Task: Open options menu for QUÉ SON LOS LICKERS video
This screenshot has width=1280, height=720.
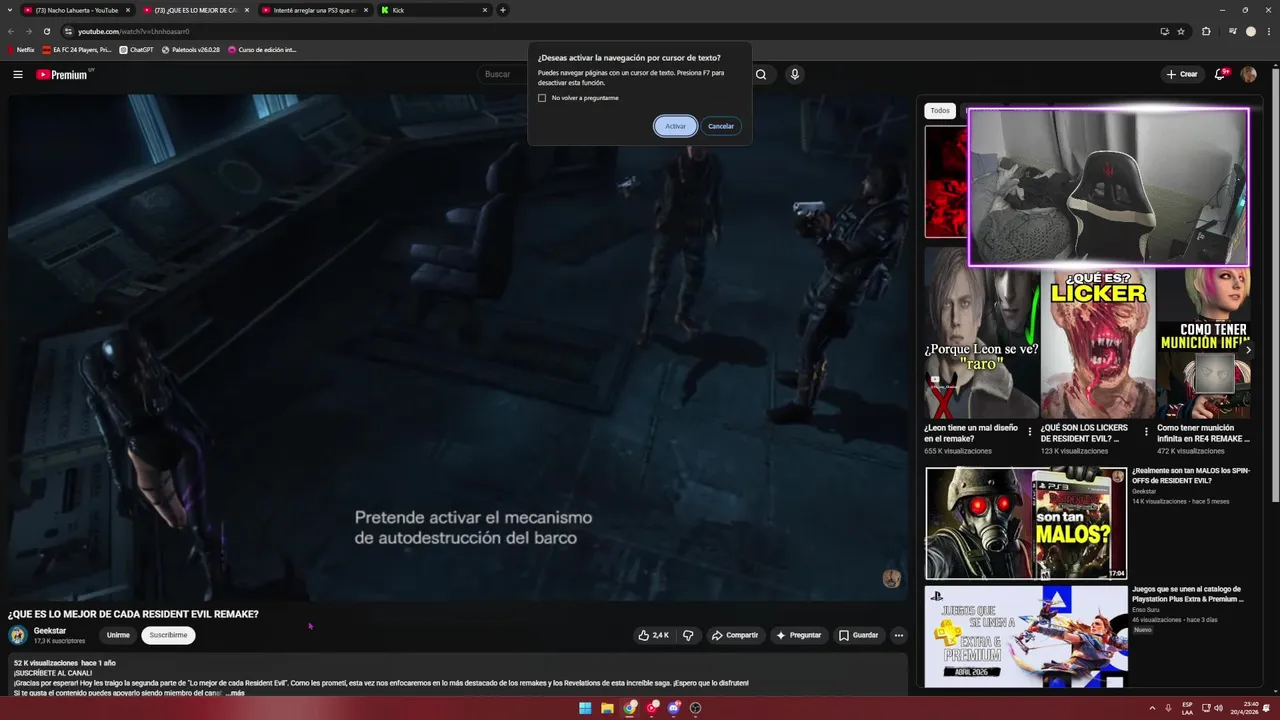Action: (1146, 432)
